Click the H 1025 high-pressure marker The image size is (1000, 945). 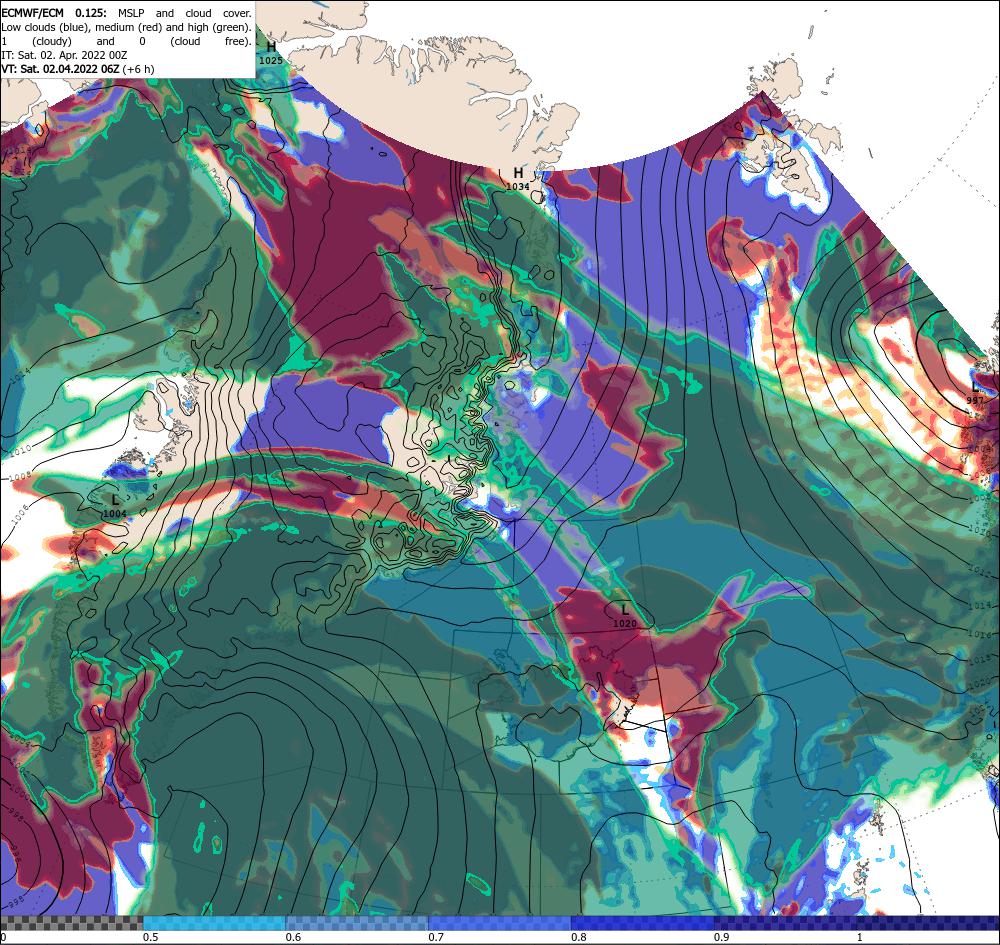[x=271, y=53]
